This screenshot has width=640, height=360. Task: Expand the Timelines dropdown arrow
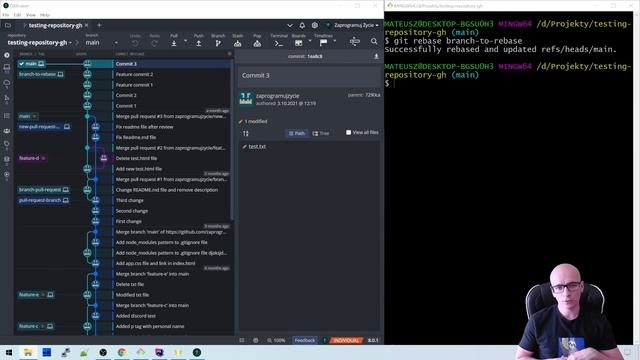(x=335, y=41)
